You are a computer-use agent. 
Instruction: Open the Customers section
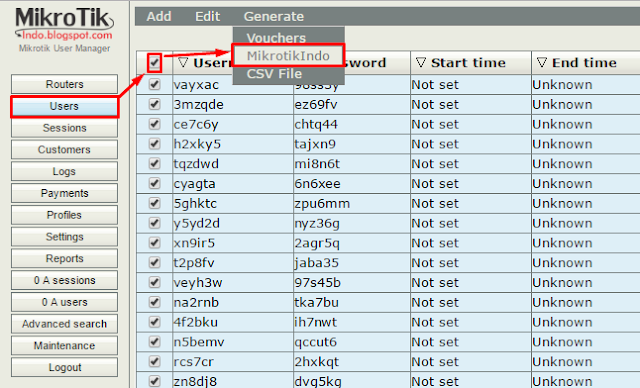click(64, 150)
